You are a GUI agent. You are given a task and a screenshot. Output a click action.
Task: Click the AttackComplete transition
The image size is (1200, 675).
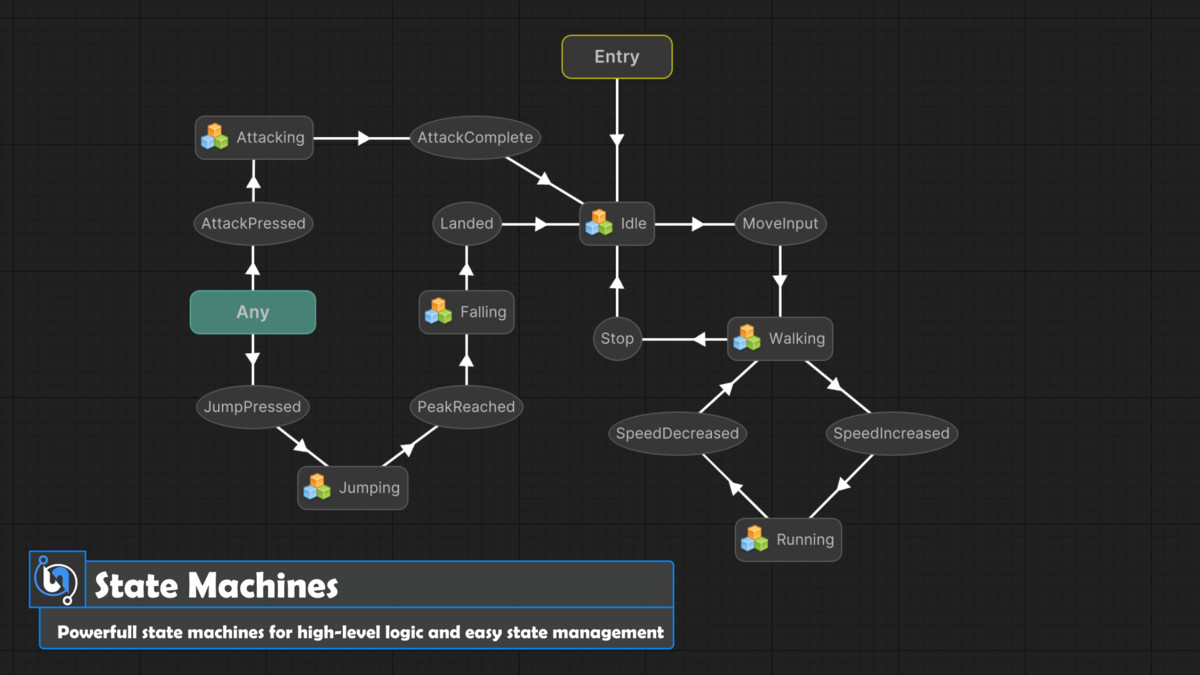coord(475,137)
